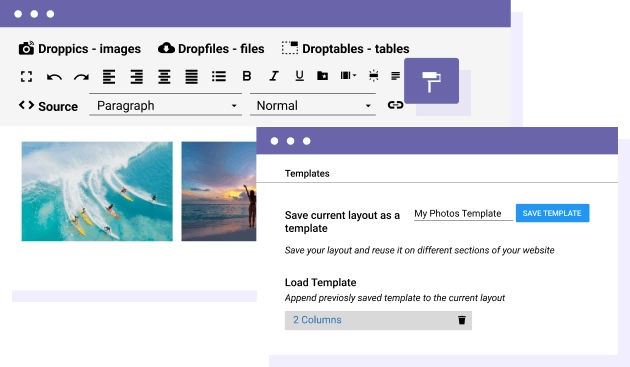The width and height of the screenshot is (630, 367).
Task: Click the cloud download icon beside Dropfiles
Action: tap(166, 48)
